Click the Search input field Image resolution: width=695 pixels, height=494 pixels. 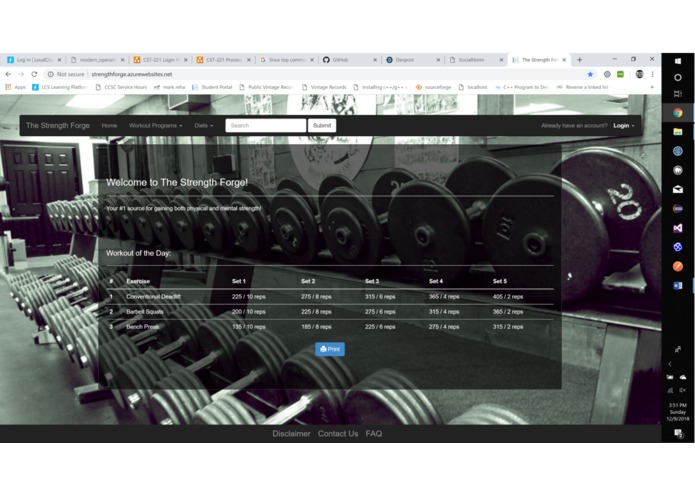266,125
